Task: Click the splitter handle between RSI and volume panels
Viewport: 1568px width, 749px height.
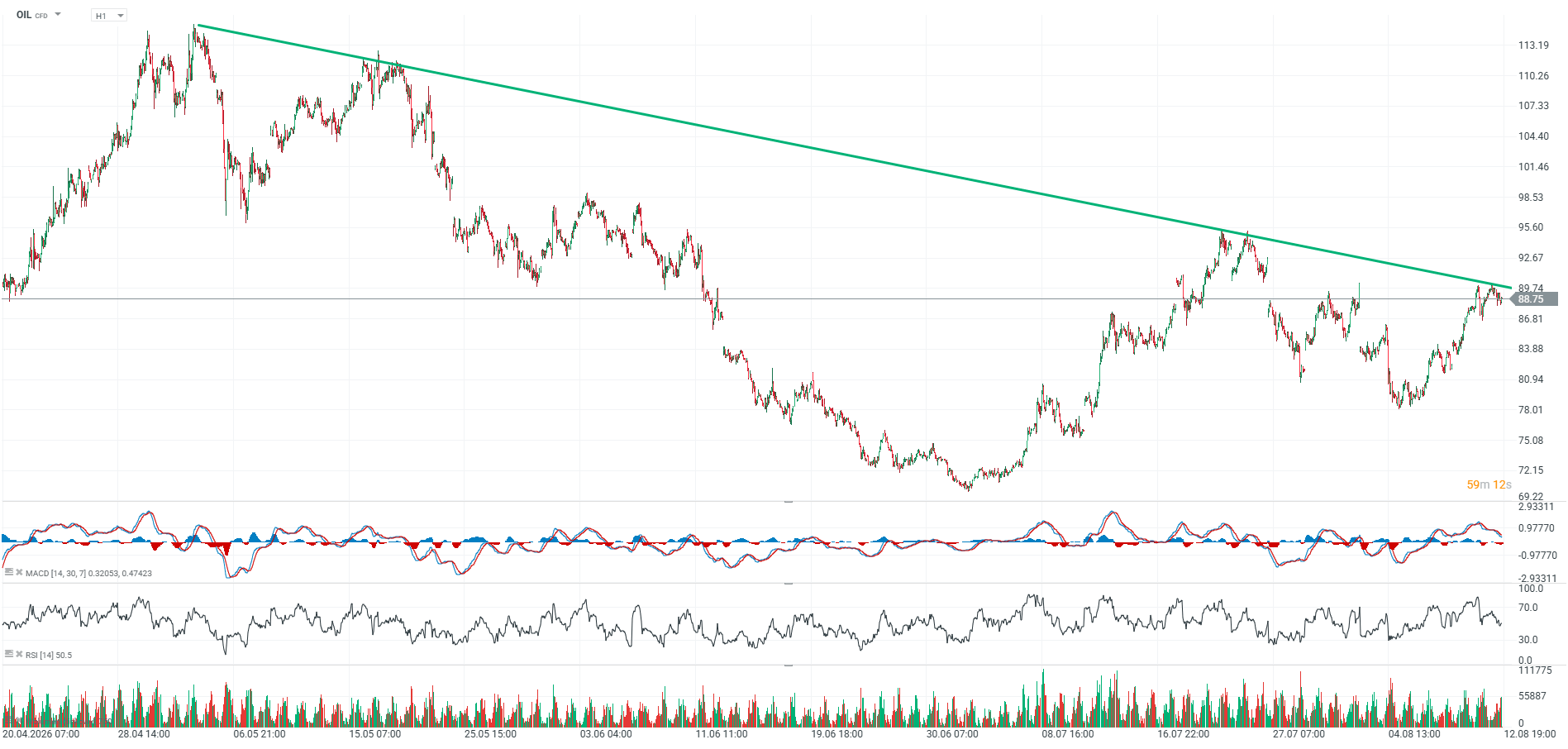Action: point(789,665)
